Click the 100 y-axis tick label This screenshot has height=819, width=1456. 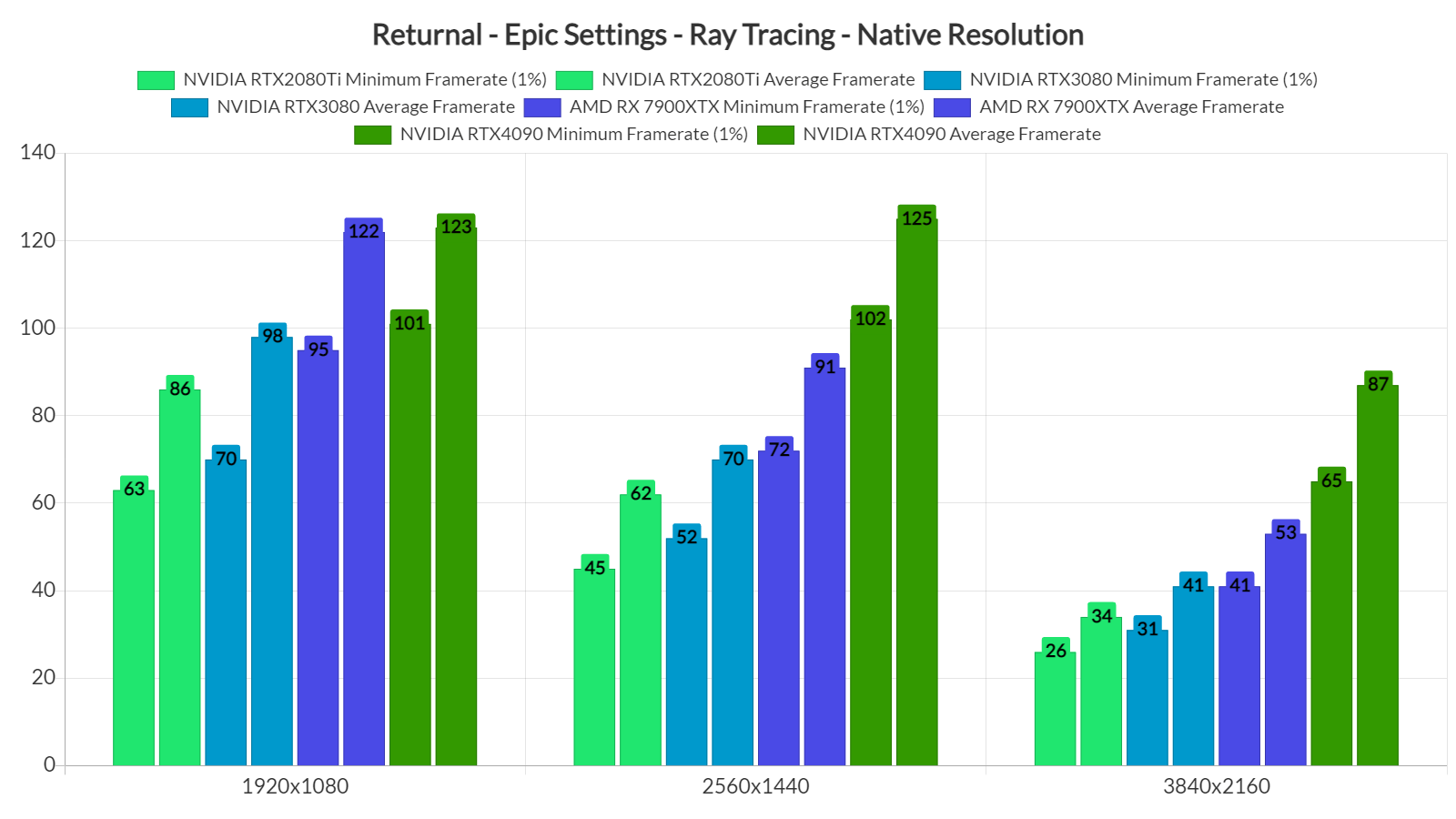(38, 328)
